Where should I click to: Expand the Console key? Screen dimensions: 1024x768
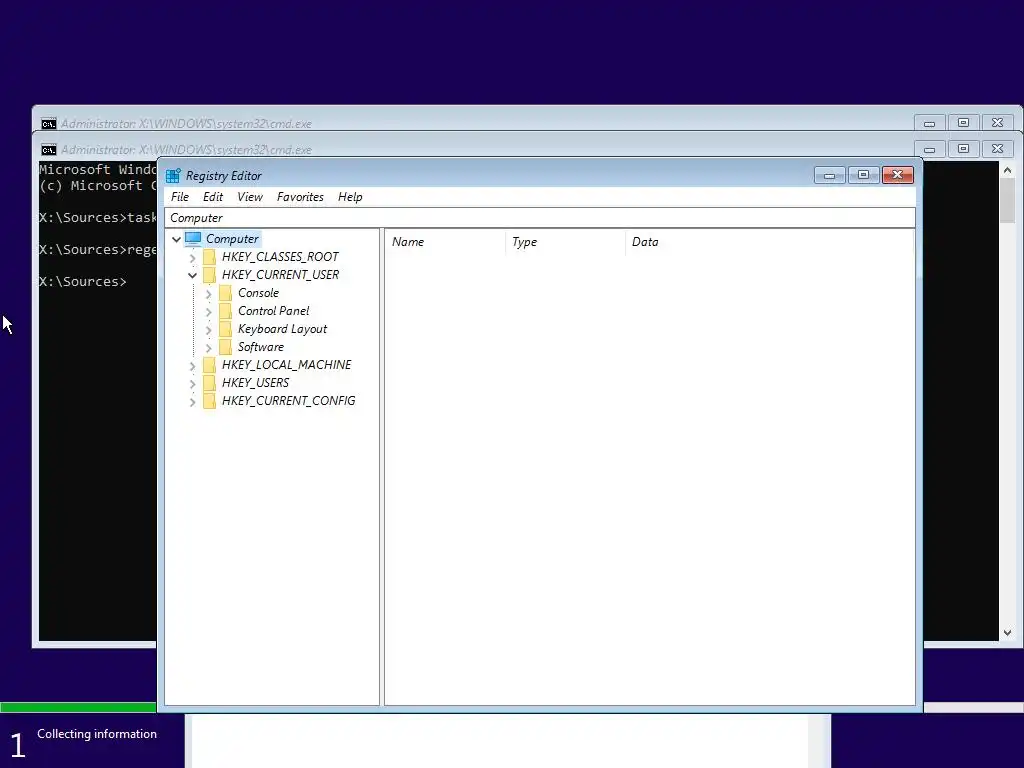point(208,294)
